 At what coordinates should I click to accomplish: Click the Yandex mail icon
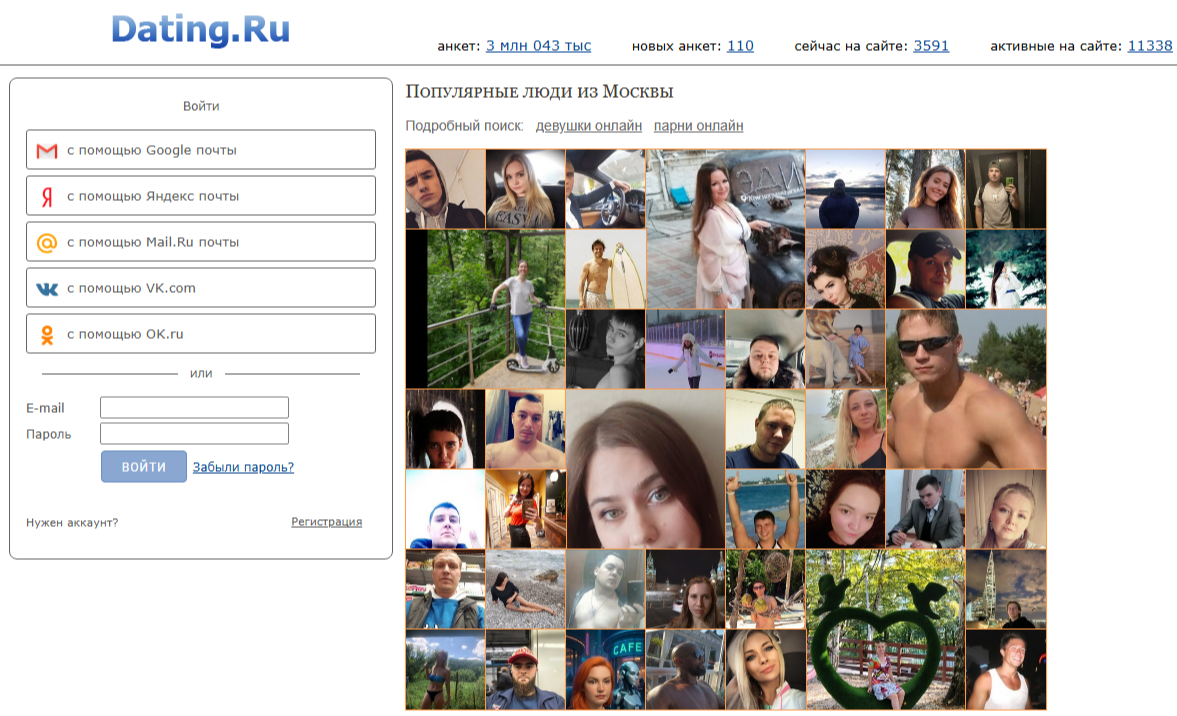pyautogui.click(x=47, y=197)
